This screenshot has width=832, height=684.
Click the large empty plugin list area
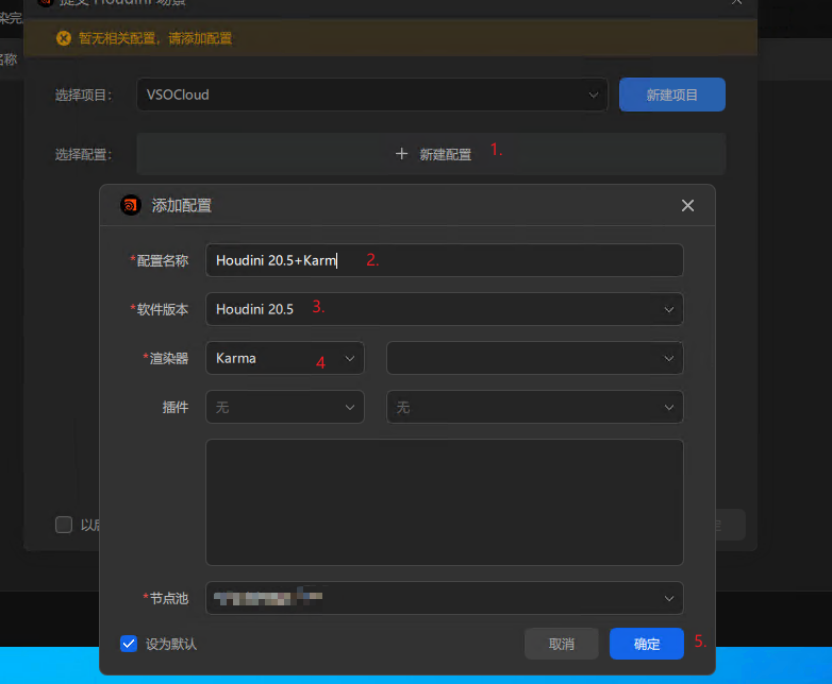[444, 502]
